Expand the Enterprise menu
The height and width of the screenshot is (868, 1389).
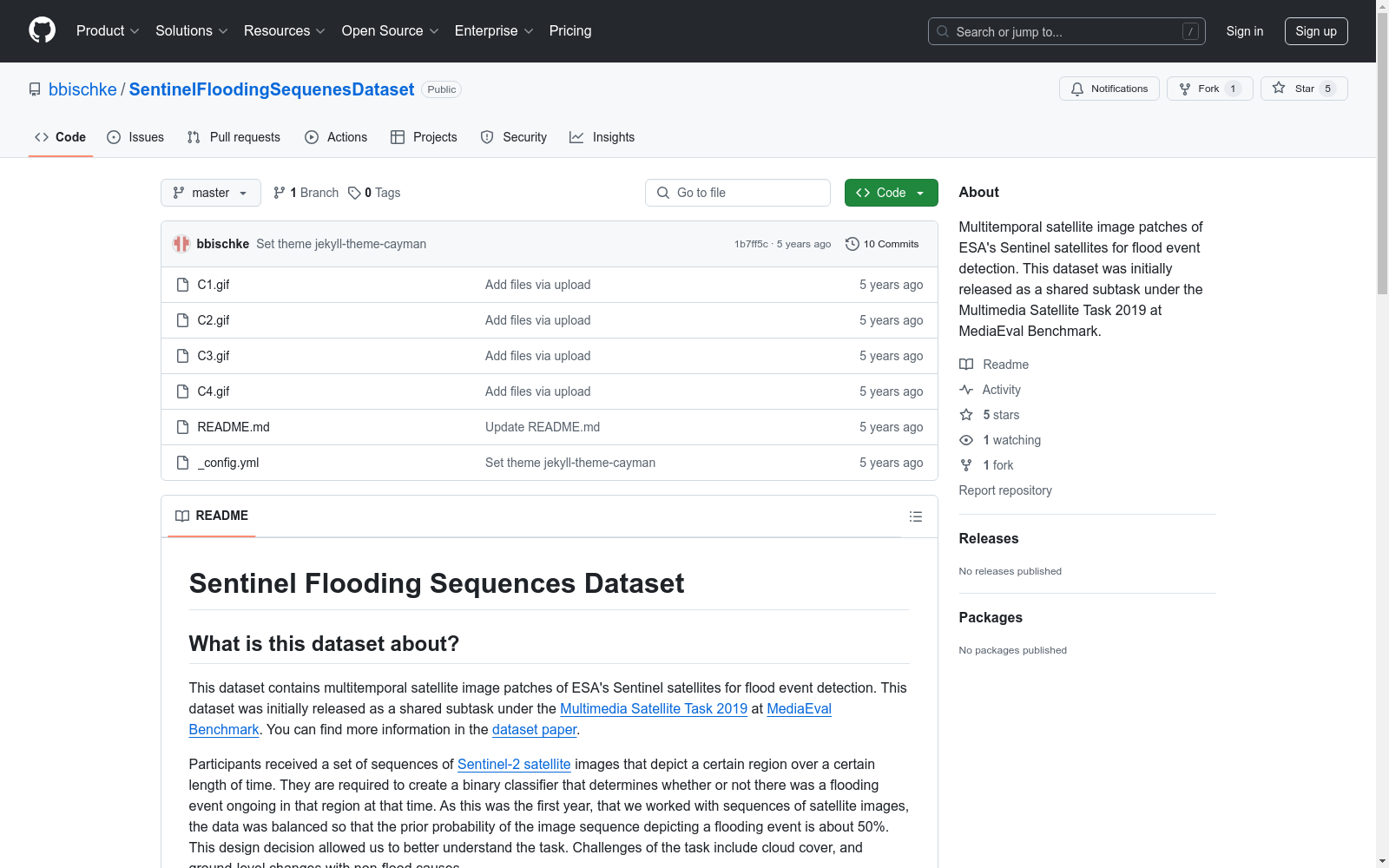point(494,31)
